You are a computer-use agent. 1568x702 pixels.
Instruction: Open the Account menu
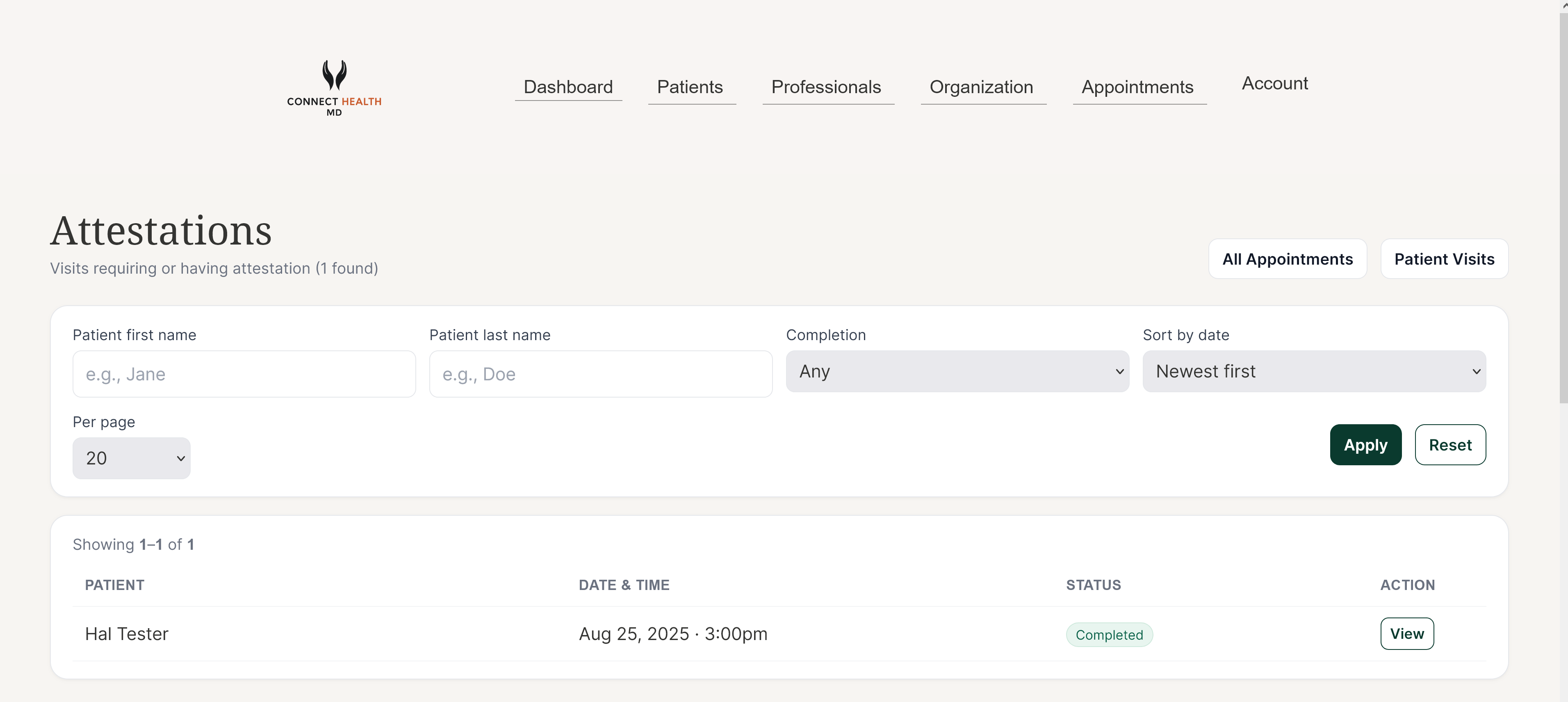(x=1274, y=83)
